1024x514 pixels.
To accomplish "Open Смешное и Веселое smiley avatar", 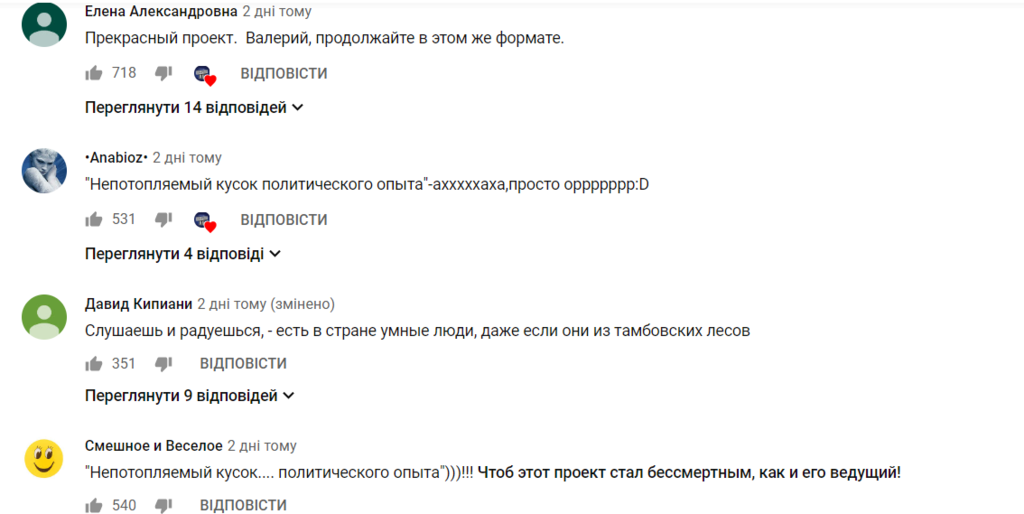I will point(44,458).
